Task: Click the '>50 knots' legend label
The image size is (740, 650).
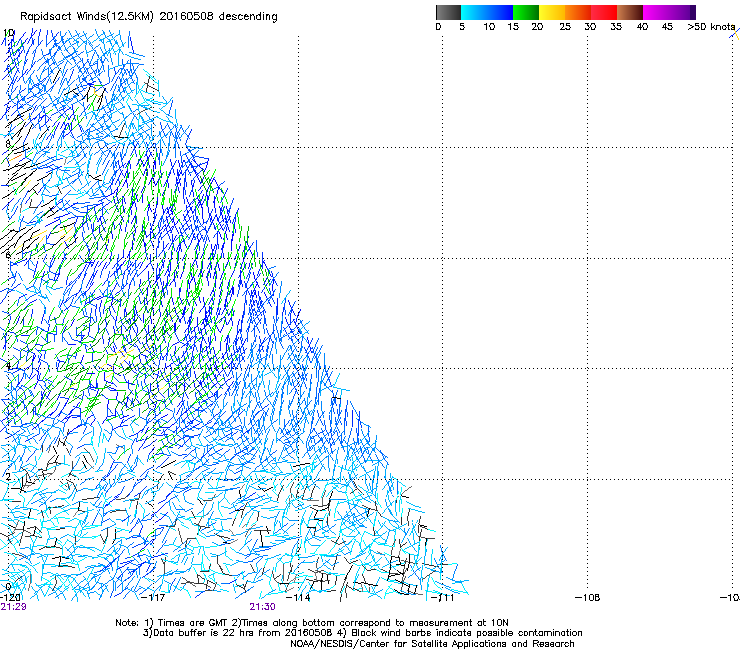Action: coord(711,27)
